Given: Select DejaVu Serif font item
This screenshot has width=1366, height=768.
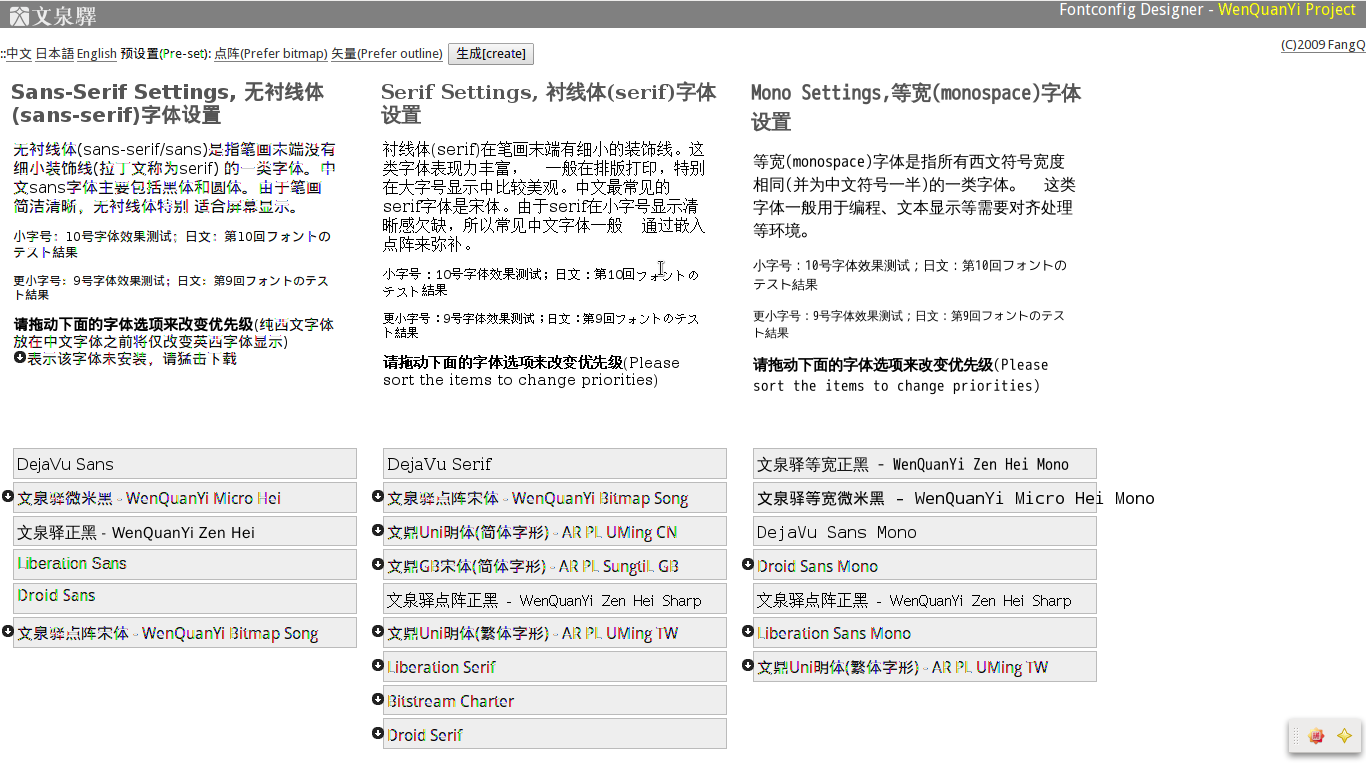Looking at the screenshot, I should click(555, 463).
